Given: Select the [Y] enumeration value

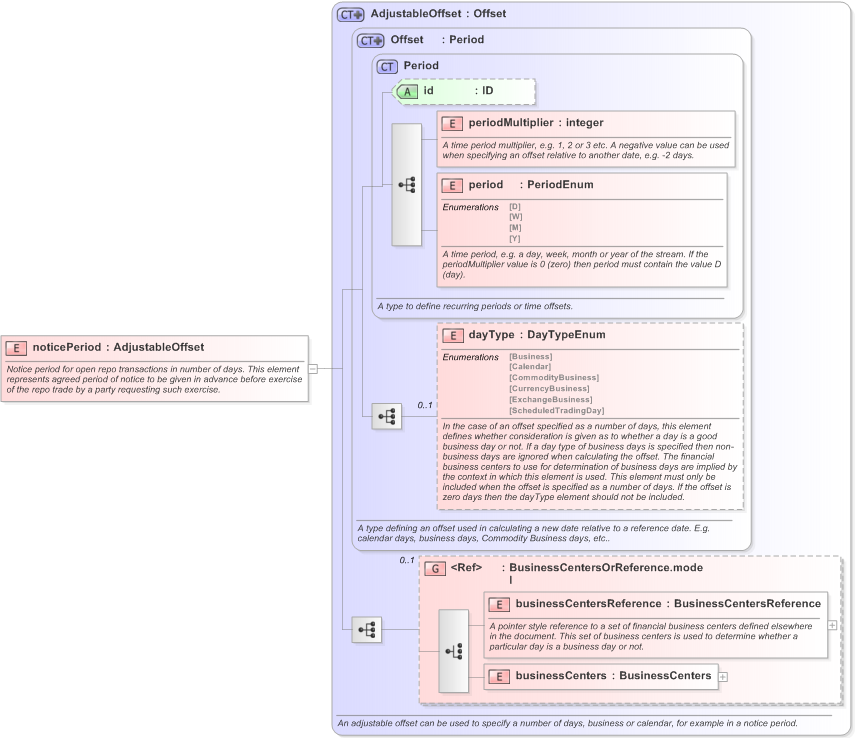Looking at the screenshot, I should pos(515,239).
